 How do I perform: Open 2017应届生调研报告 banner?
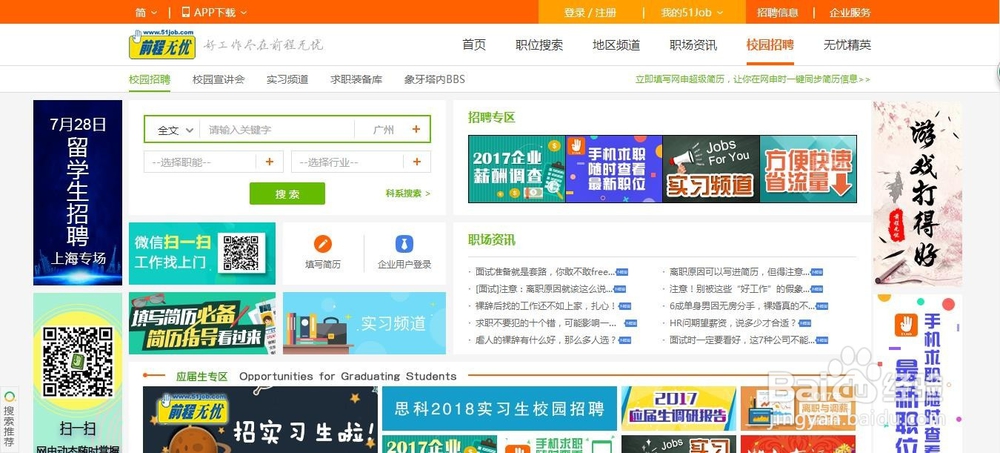tap(678, 408)
